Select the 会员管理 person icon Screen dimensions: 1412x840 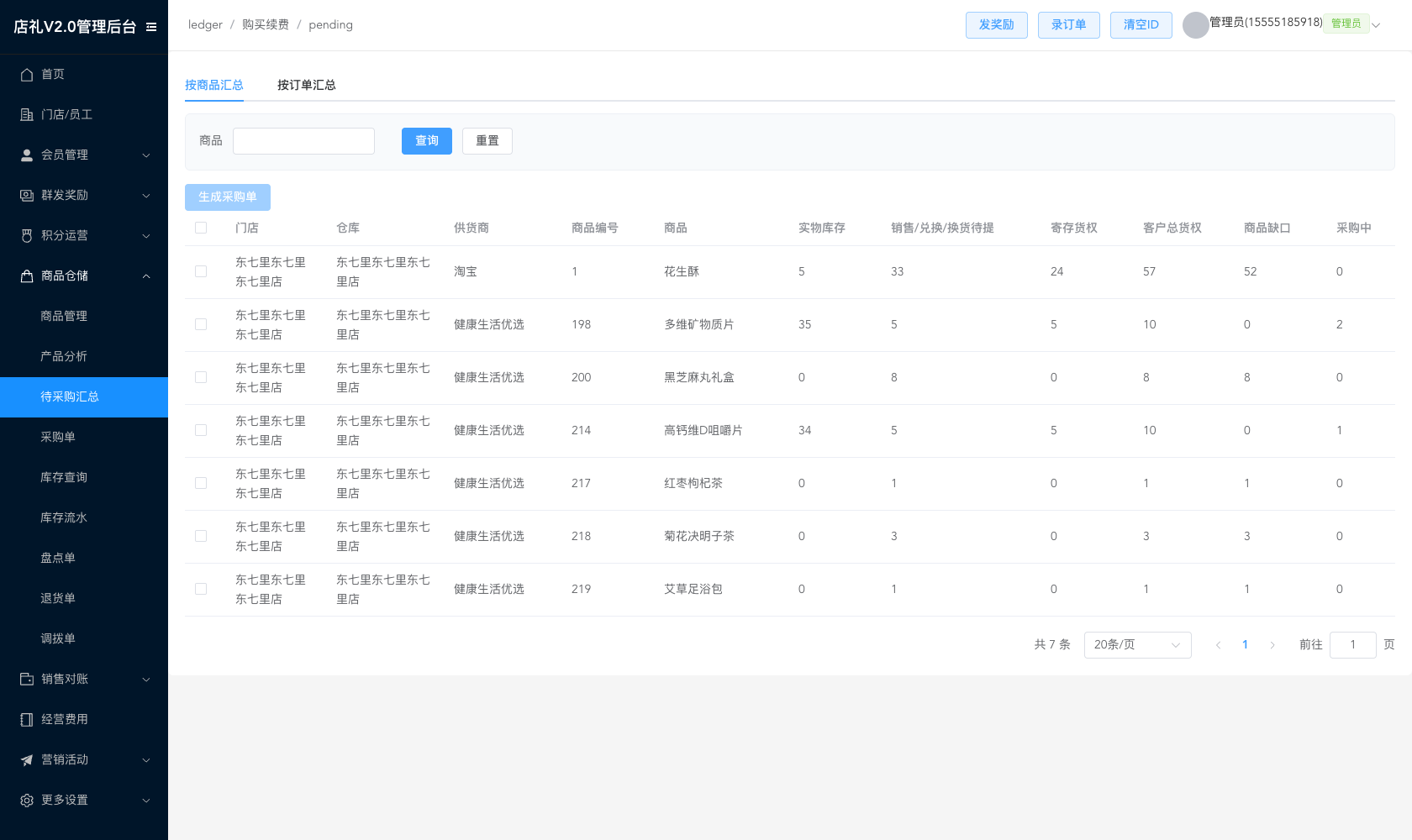click(x=27, y=155)
